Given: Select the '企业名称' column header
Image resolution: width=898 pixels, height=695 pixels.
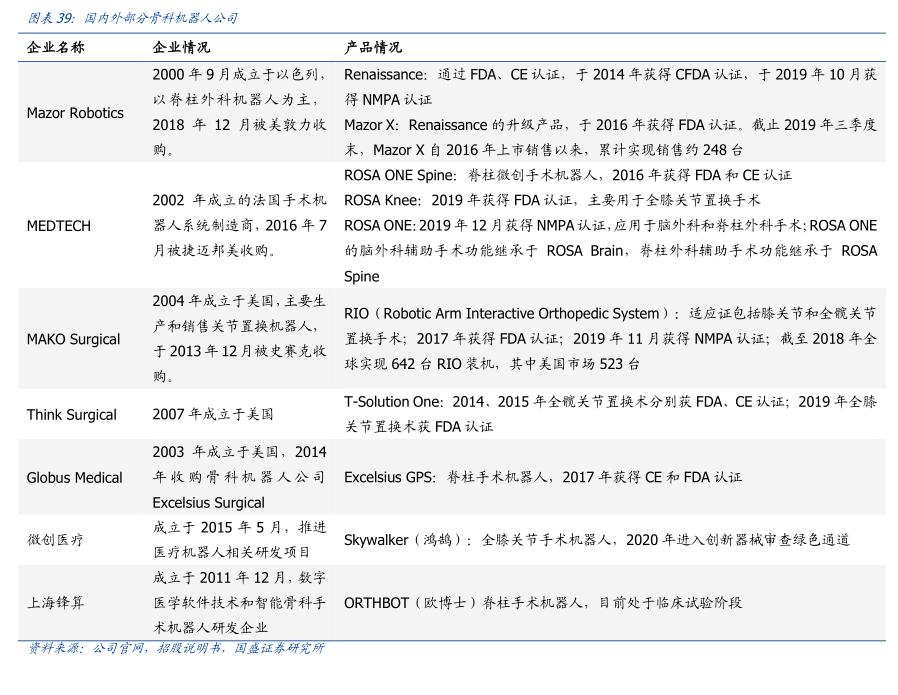Looking at the screenshot, I should [x=56, y=48].
